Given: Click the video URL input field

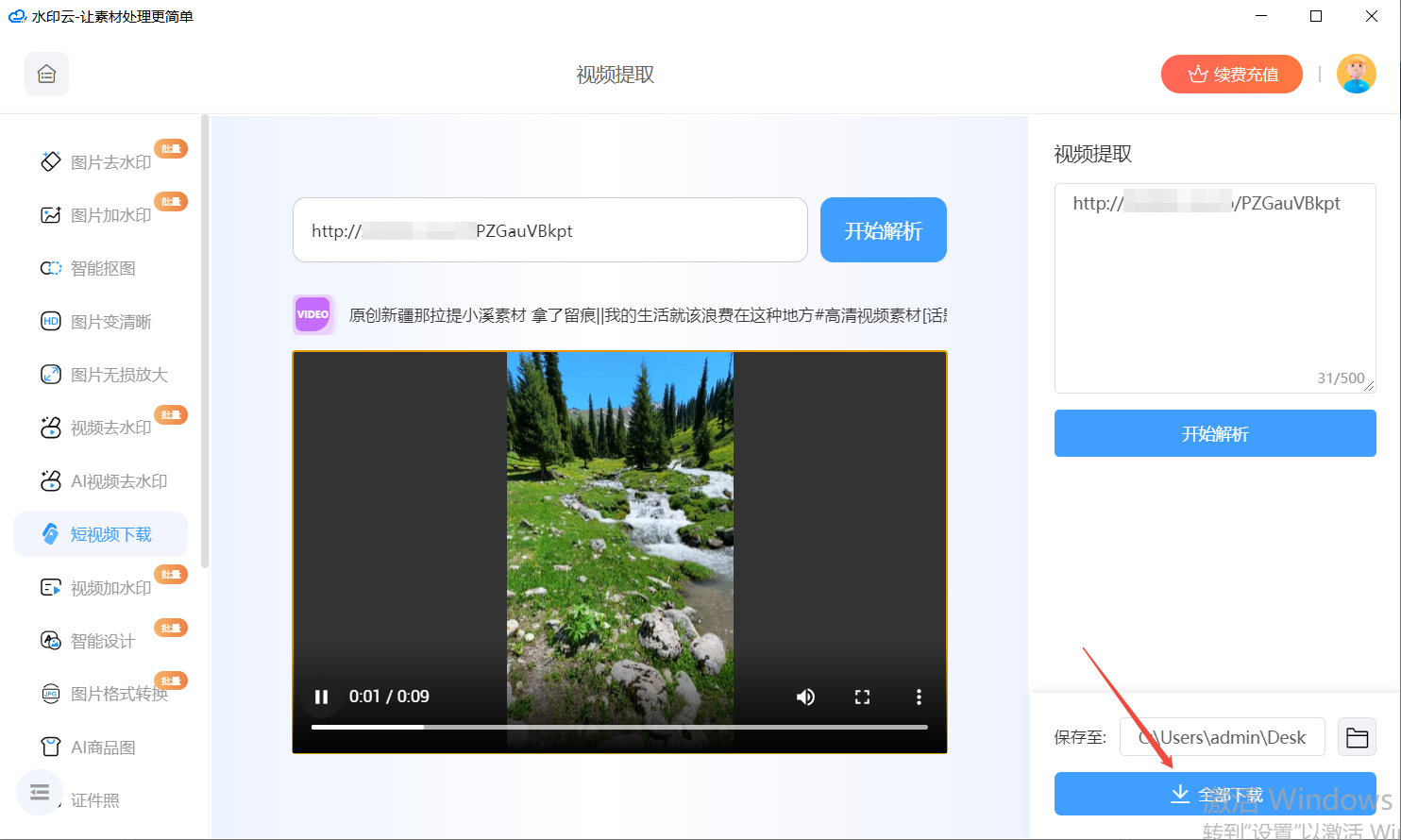Looking at the screenshot, I should (x=550, y=230).
